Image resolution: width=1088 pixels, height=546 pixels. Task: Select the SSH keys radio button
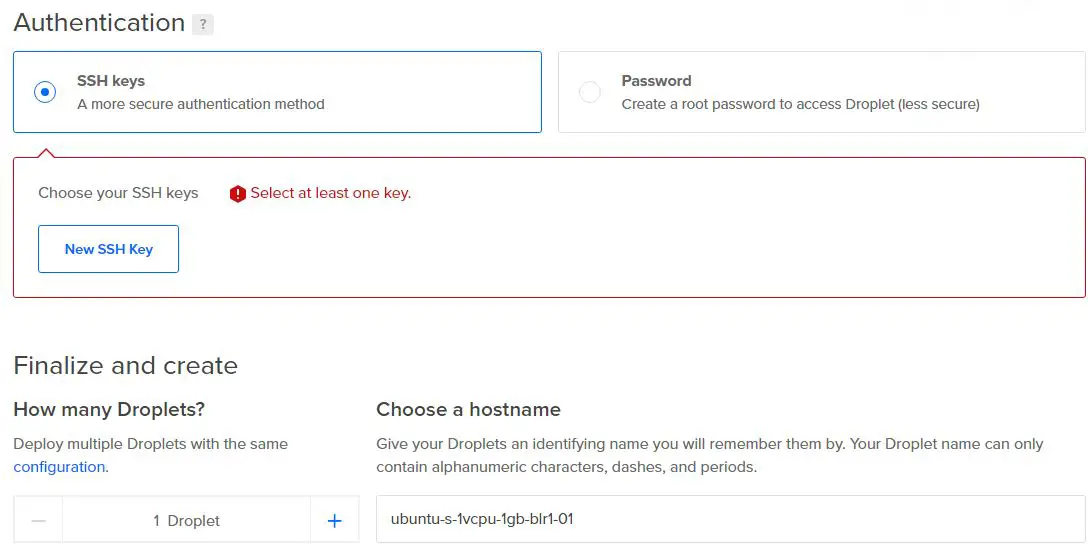[x=45, y=92]
